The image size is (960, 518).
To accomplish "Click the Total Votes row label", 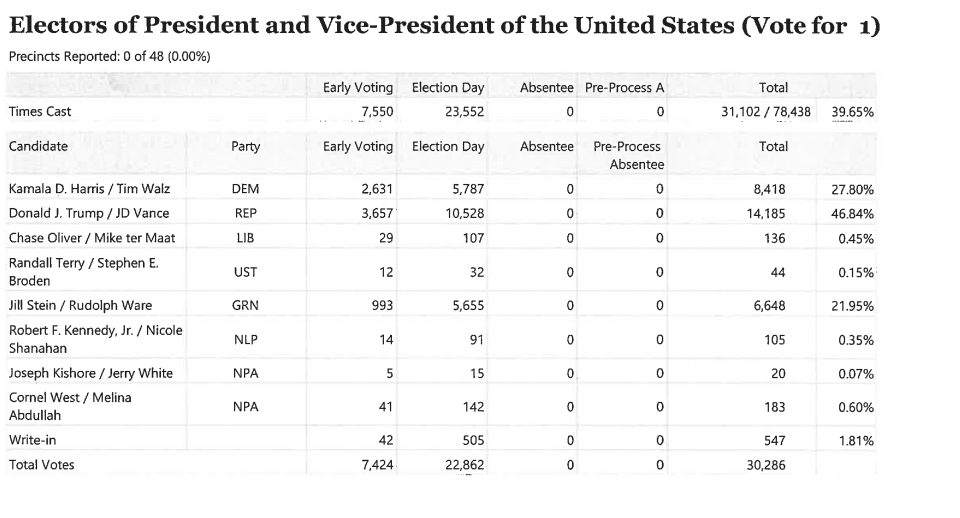I will (x=41, y=464).
